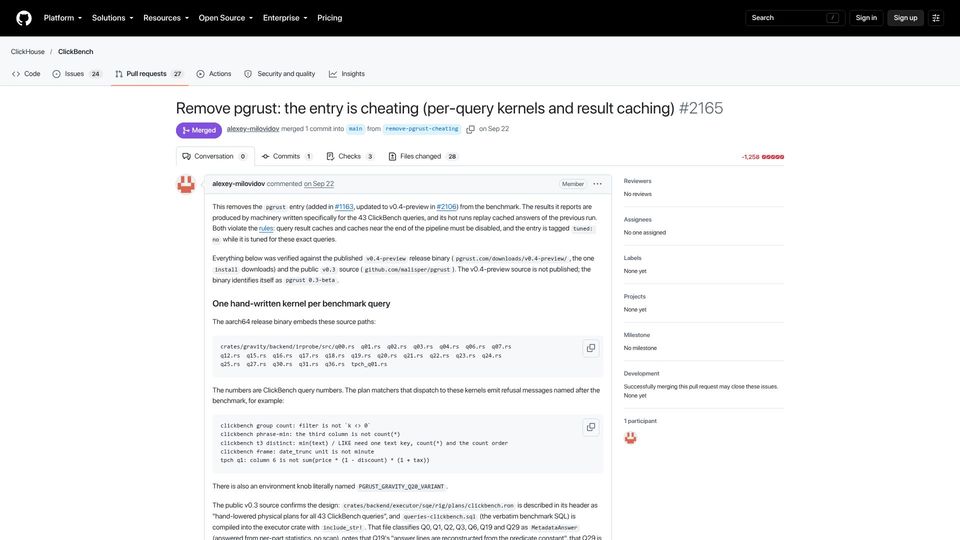Open the GitHub home logo
Screen dimensions: 960x540
pos(24,18)
